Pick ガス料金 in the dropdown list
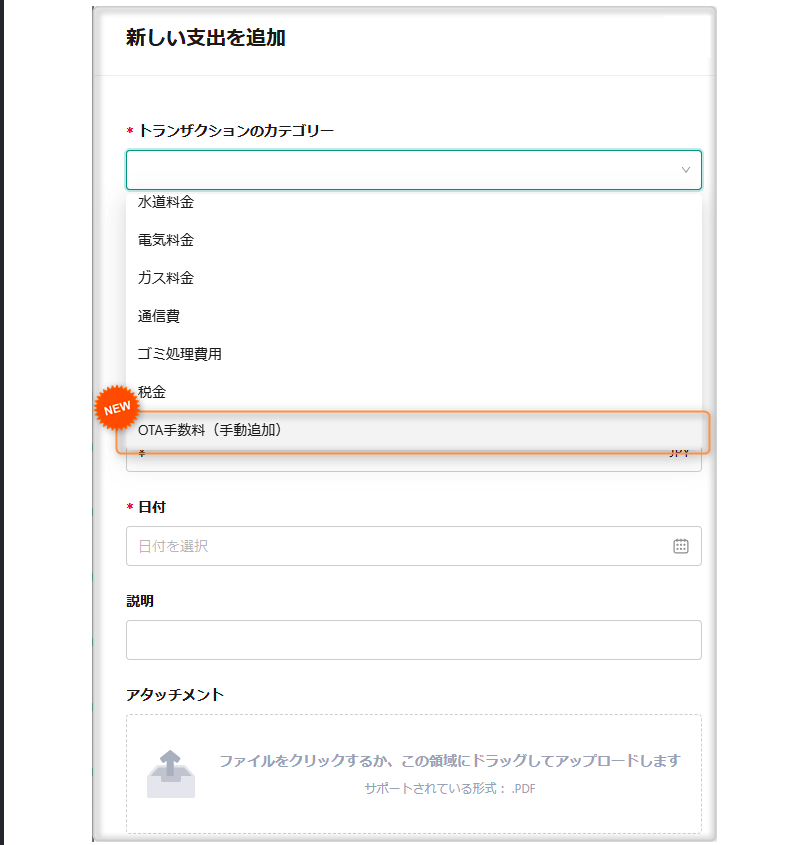The image size is (796, 845). [x=413, y=278]
